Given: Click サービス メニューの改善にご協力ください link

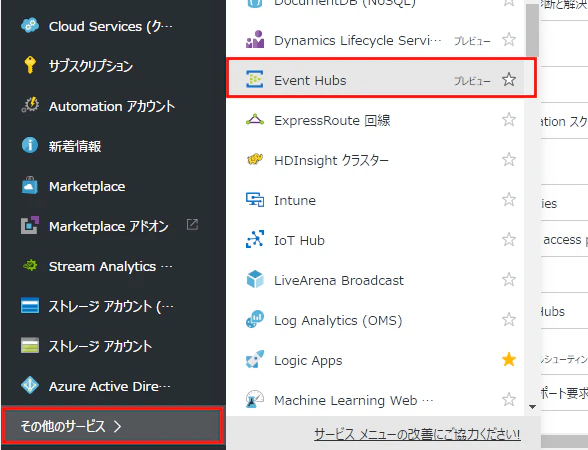Looking at the screenshot, I should (x=417, y=434).
